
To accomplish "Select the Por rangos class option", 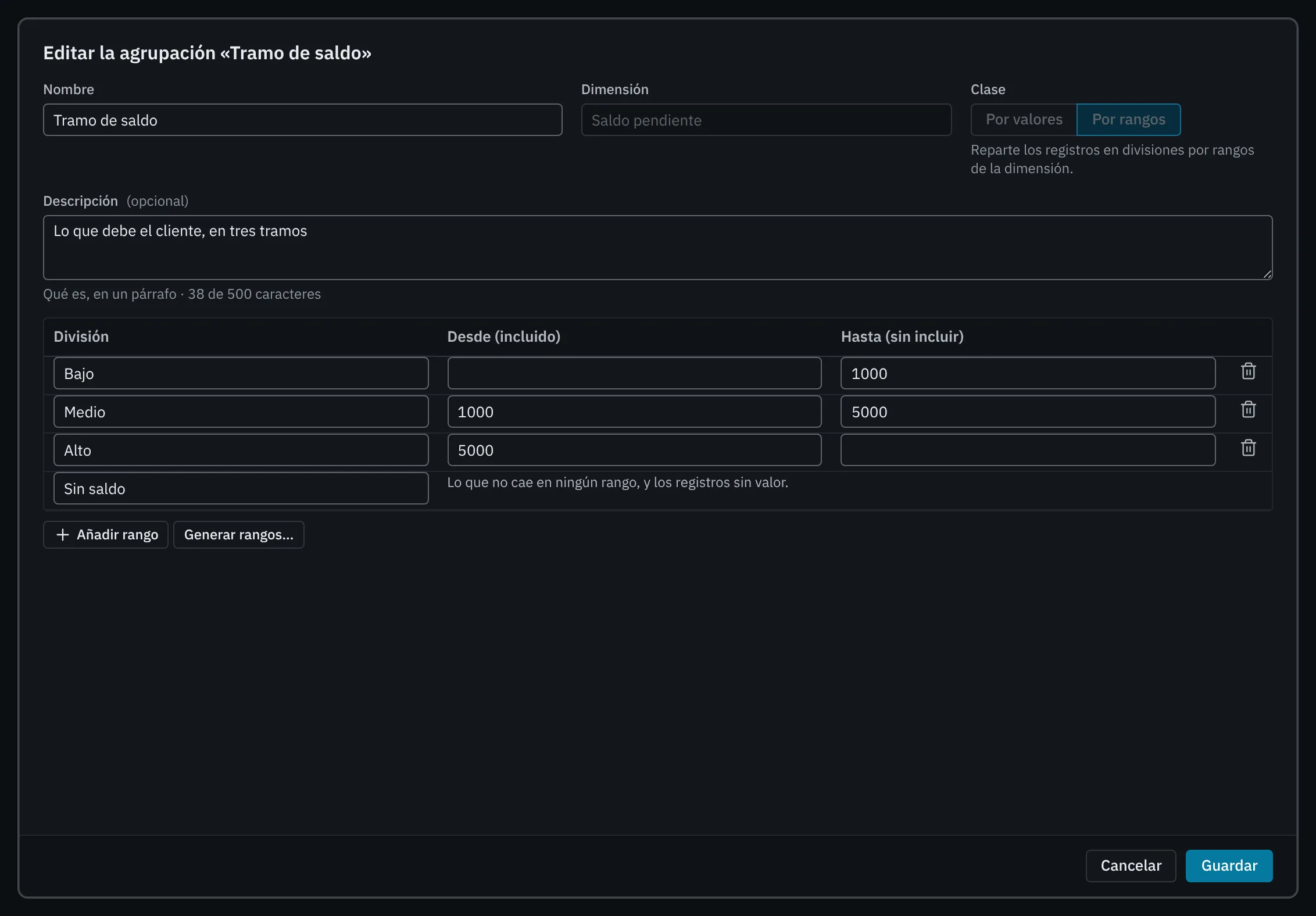I will point(1128,120).
